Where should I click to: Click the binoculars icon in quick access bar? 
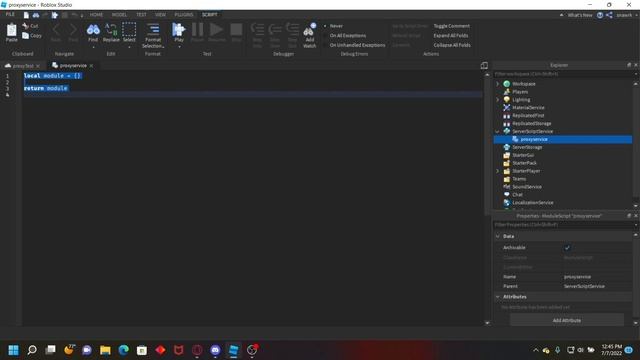36,15
